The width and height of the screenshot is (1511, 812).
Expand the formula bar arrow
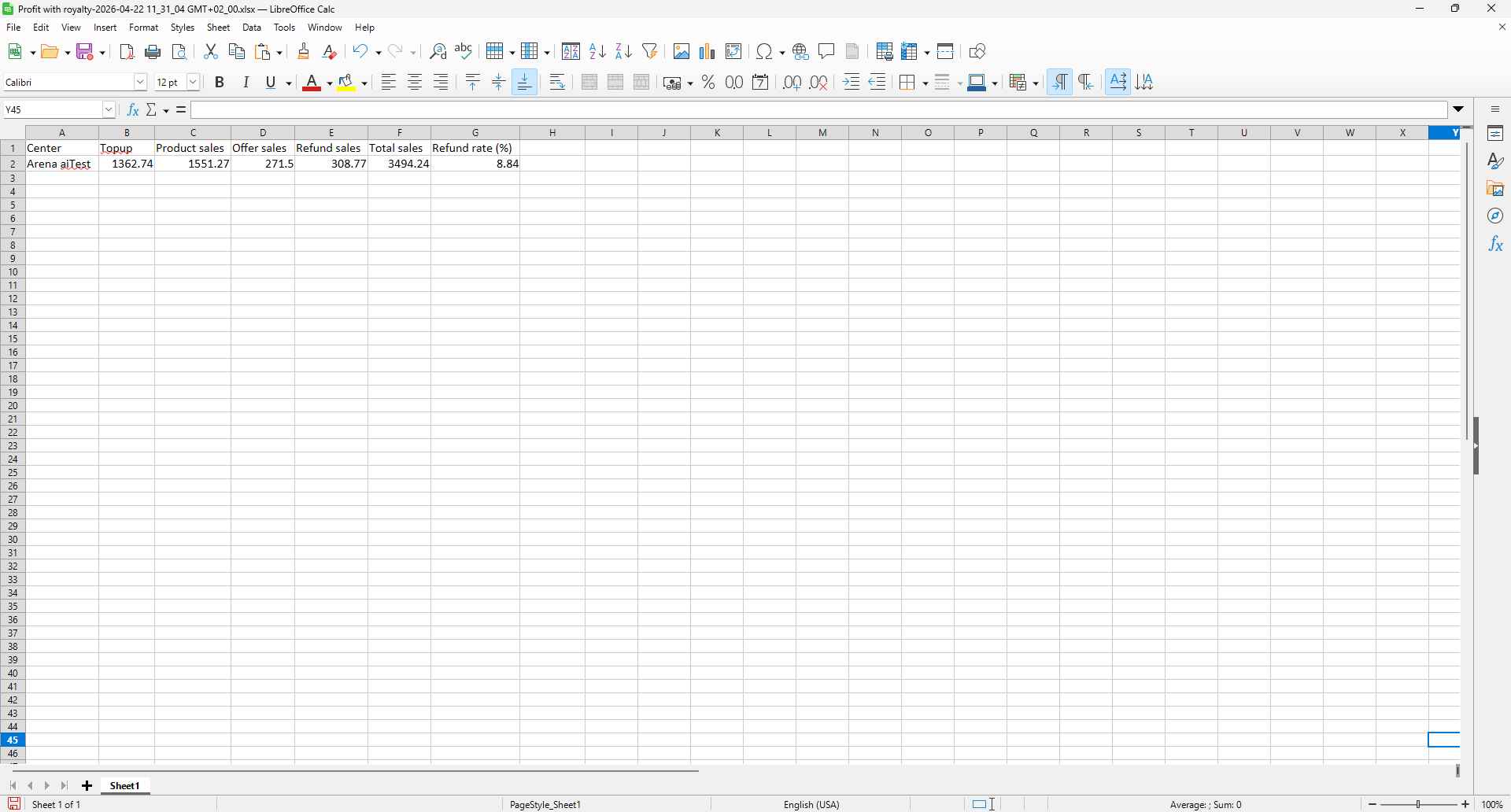click(1458, 109)
